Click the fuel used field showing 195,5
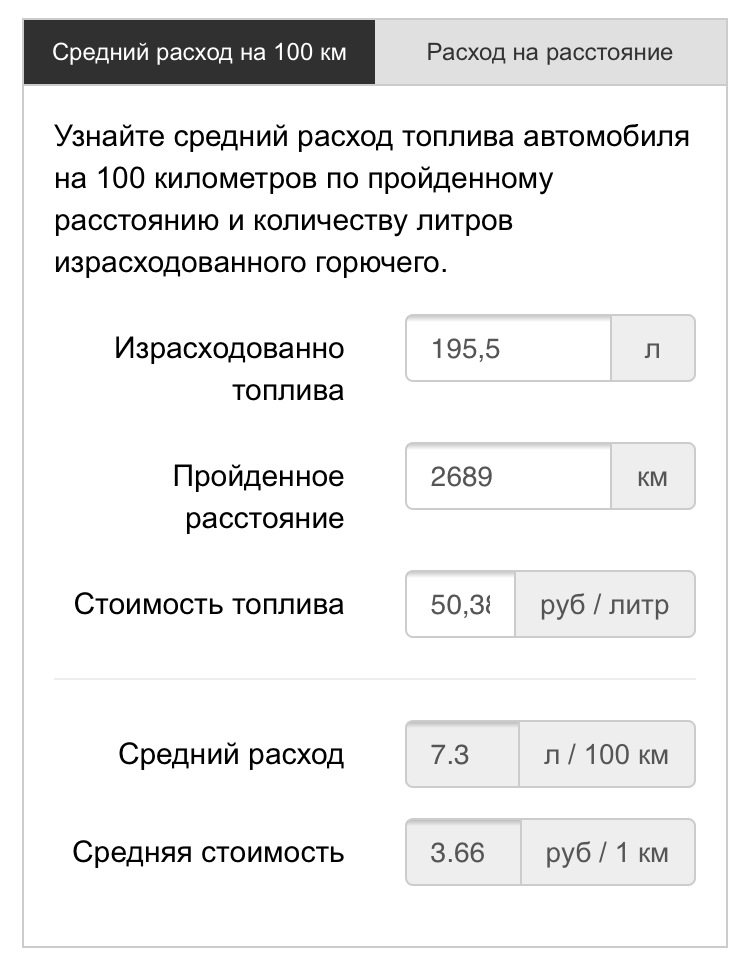Image resolution: width=750 pixels, height=972 pixels. pos(508,348)
